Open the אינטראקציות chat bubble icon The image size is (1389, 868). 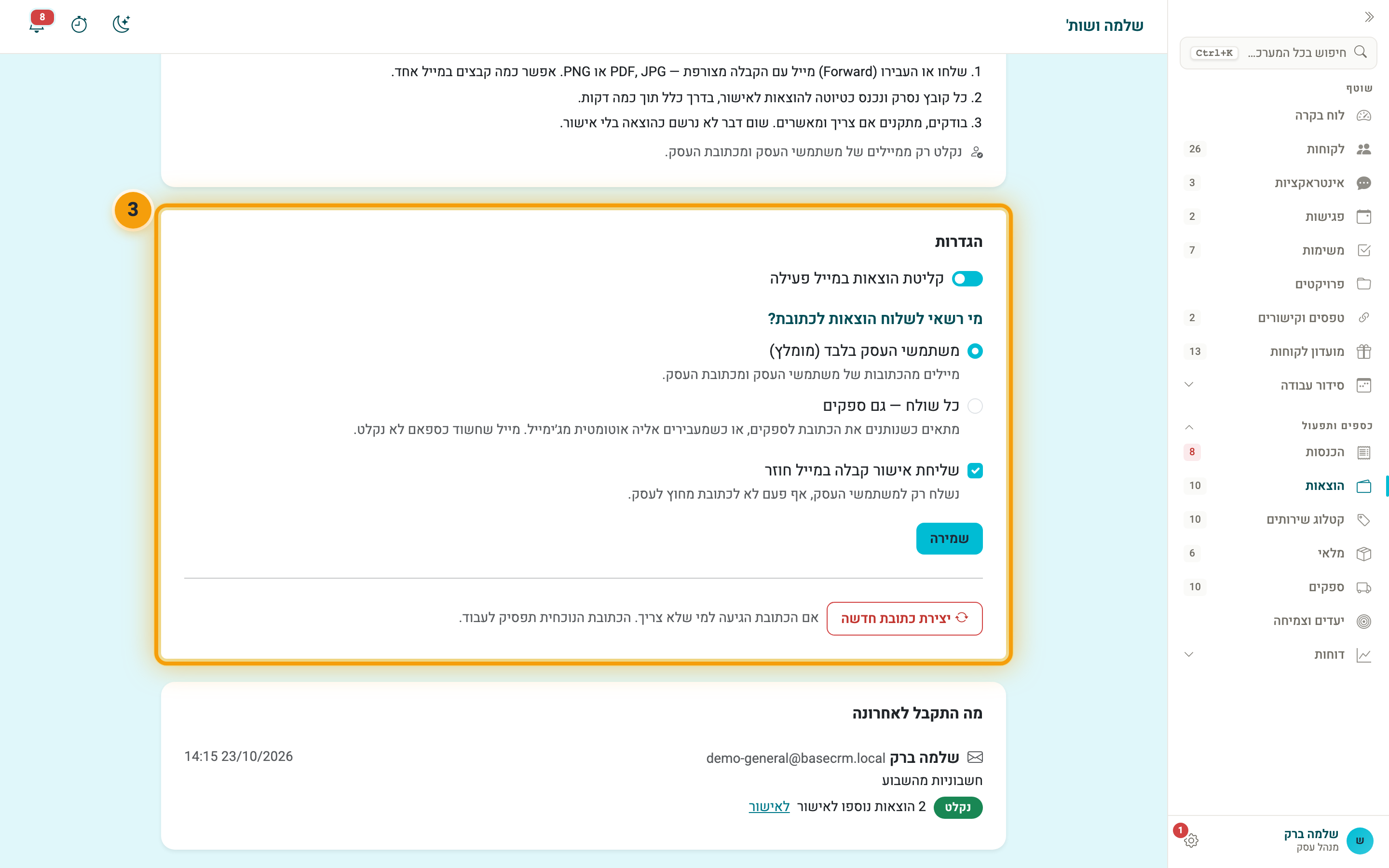(1364, 183)
